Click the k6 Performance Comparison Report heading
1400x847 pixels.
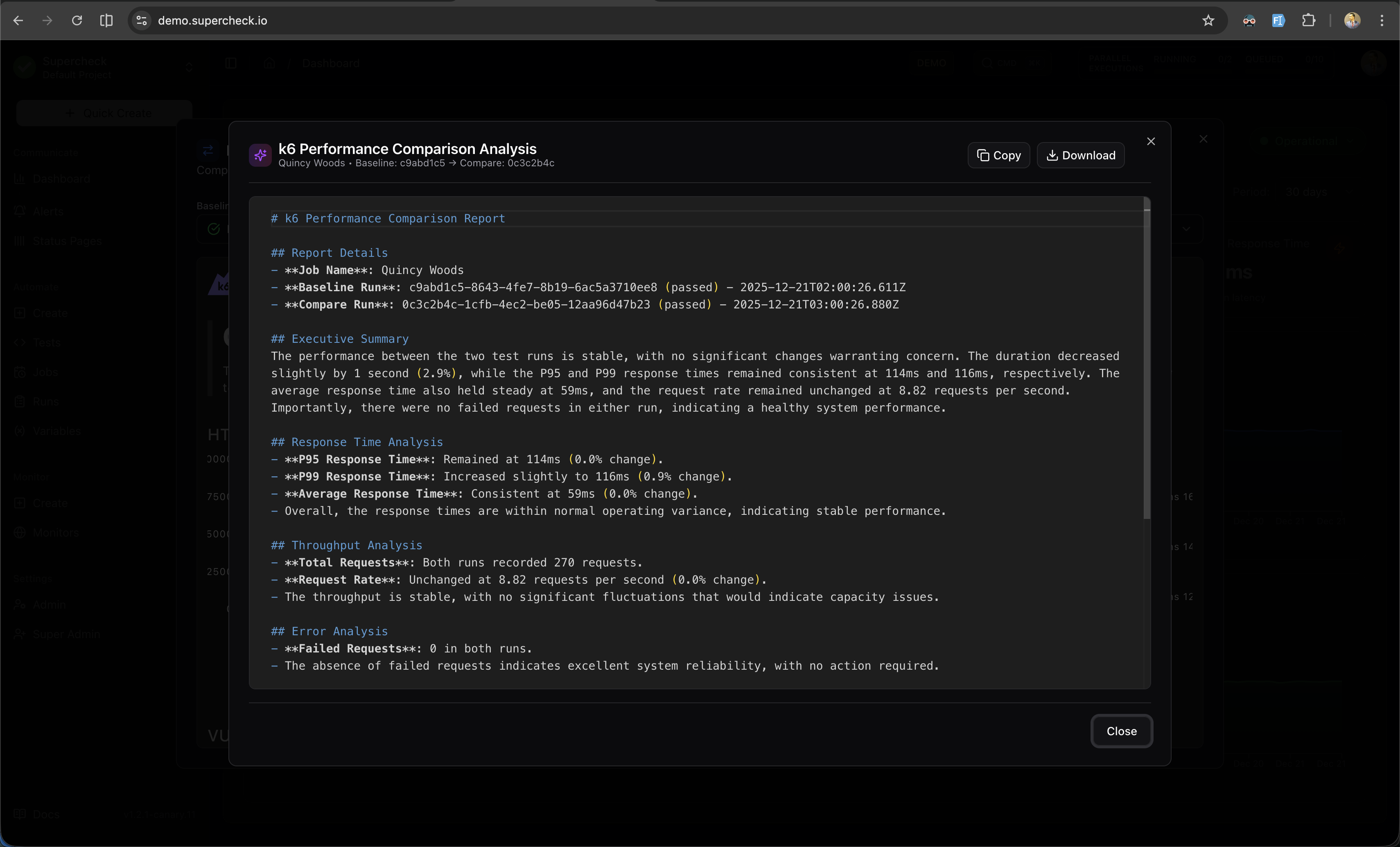tap(395, 219)
